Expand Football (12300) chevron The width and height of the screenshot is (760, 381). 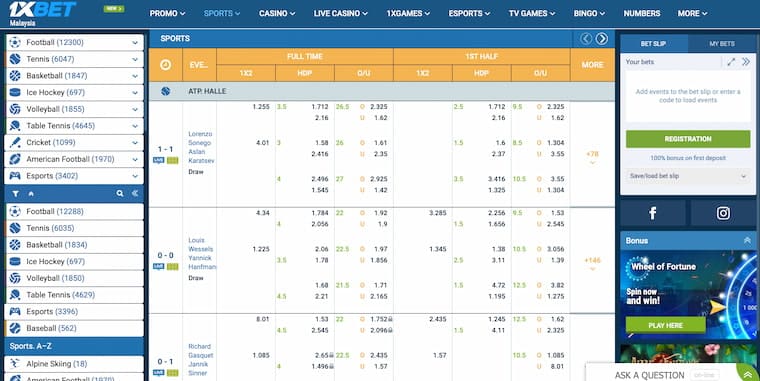click(x=135, y=43)
